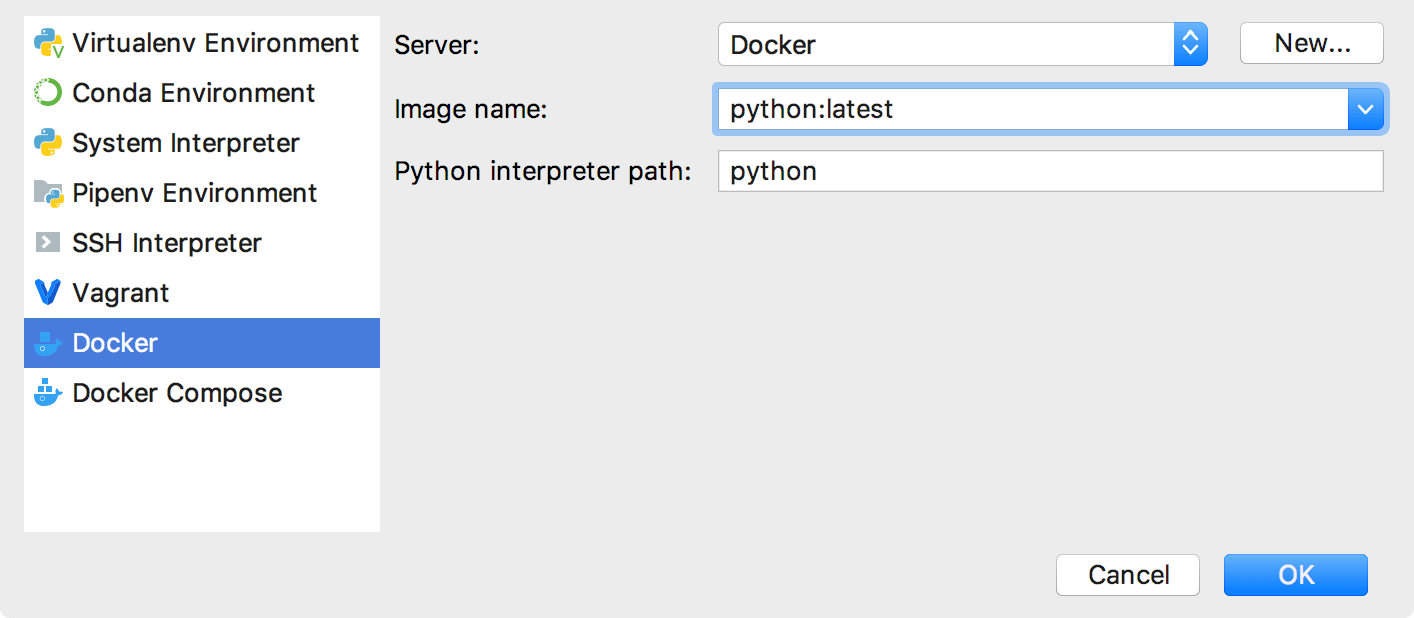
Task: Click the Pipenv Environment icon
Action: (48, 192)
